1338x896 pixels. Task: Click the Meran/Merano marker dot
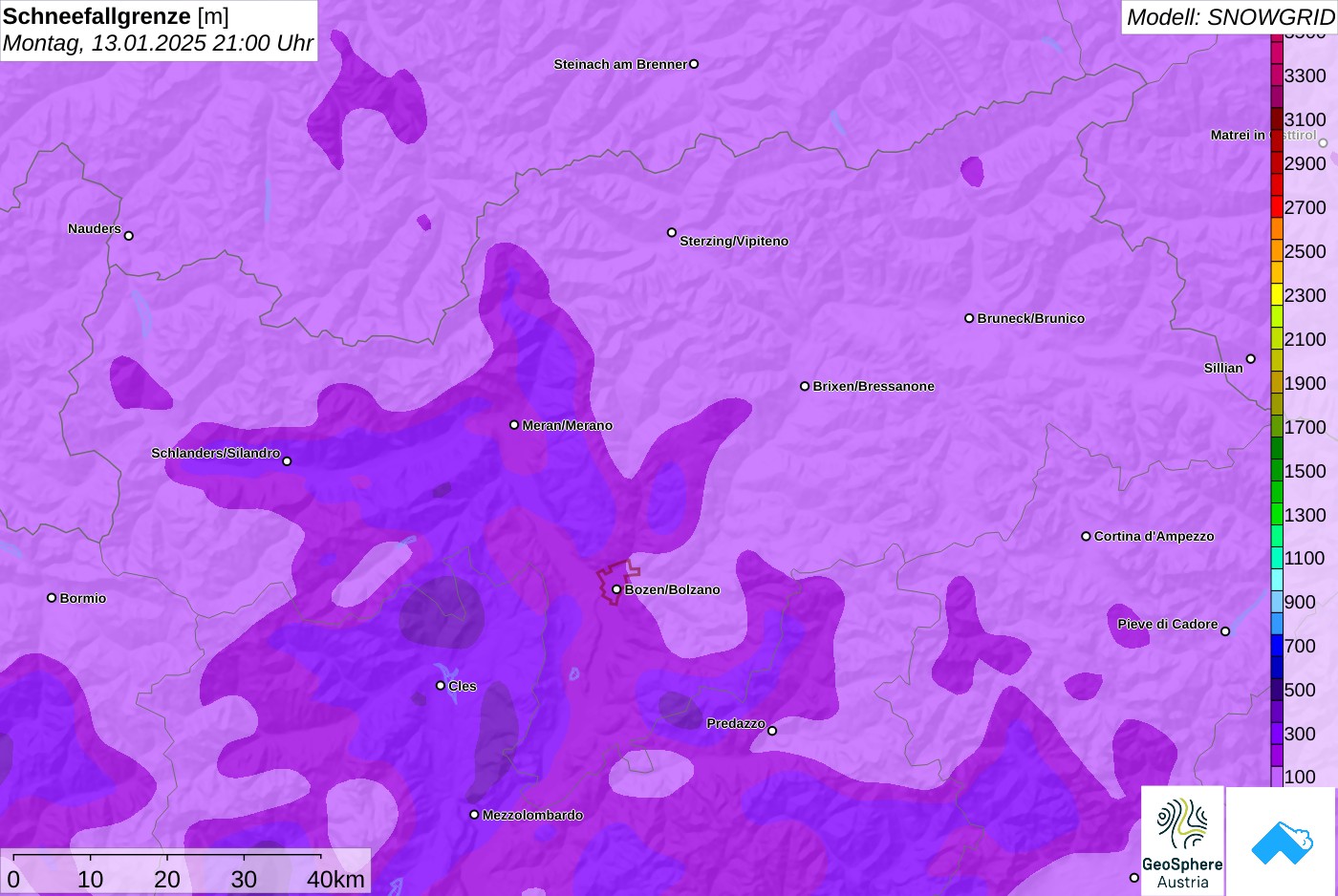click(514, 425)
